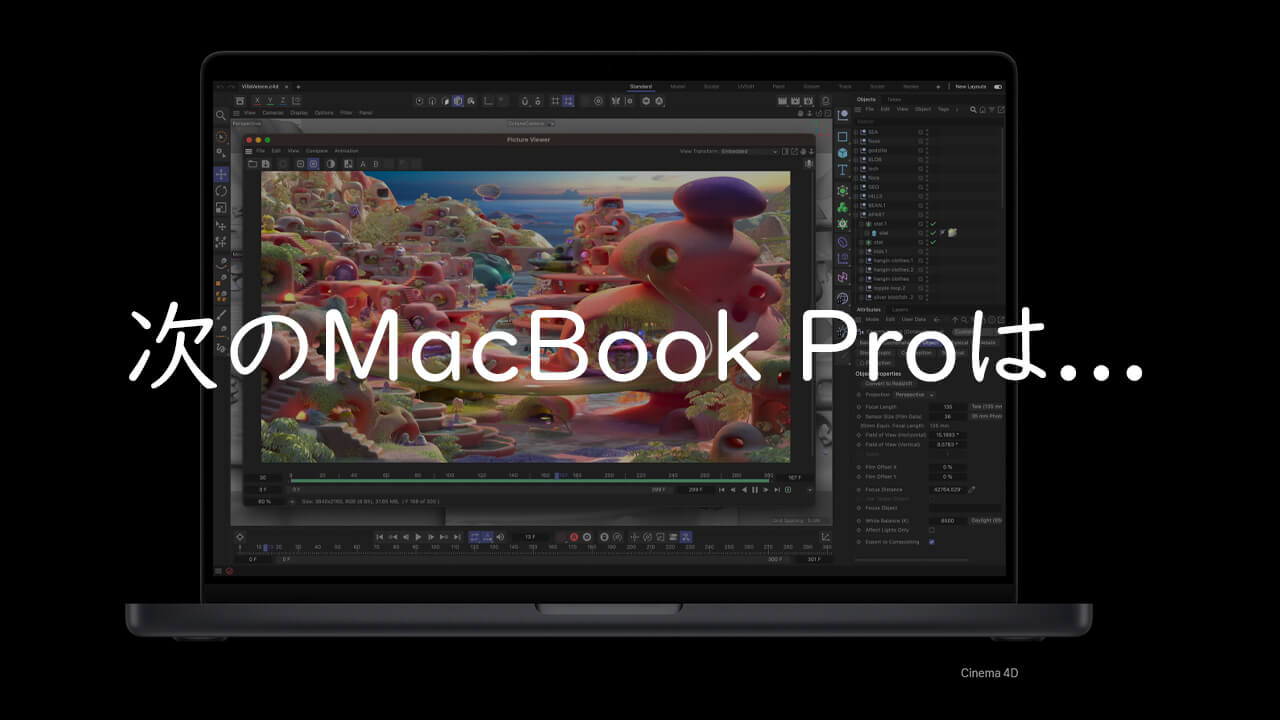The image size is (1280, 720).
Task: Click the Object Manager search icon
Action: pos(972,109)
